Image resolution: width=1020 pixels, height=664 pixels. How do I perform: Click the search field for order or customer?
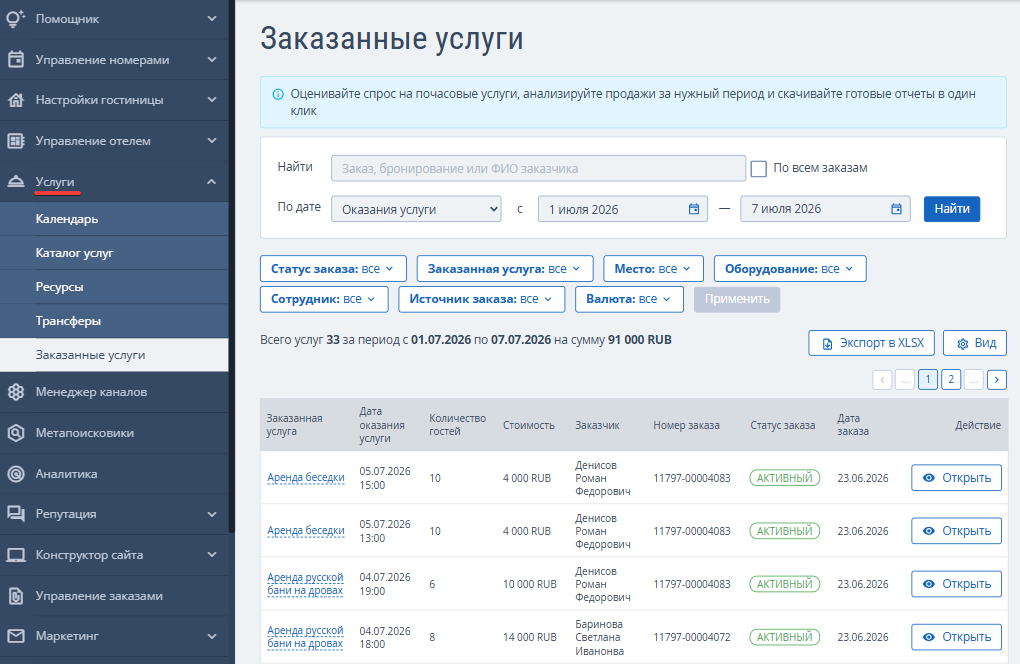coord(538,168)
